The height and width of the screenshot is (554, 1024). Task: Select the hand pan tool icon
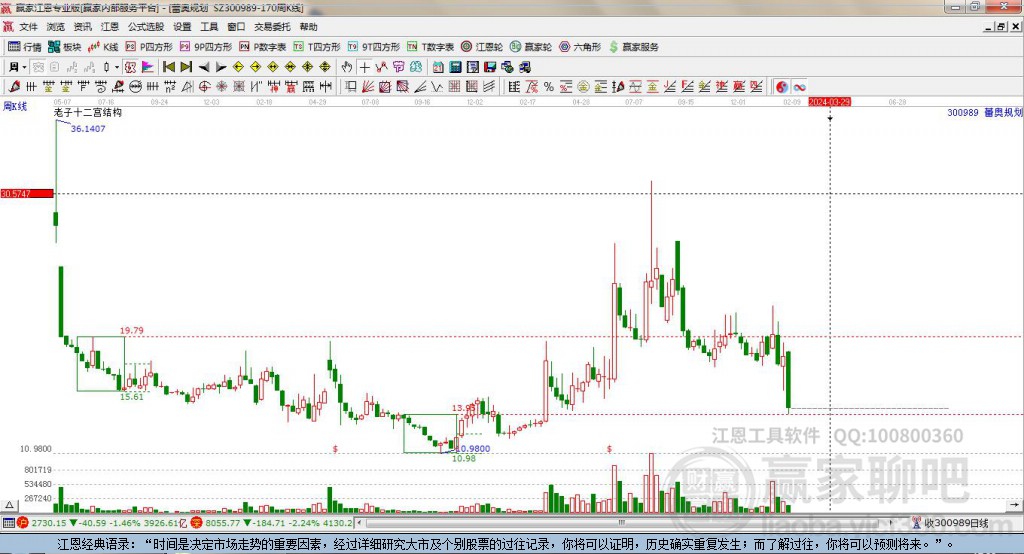347,67
